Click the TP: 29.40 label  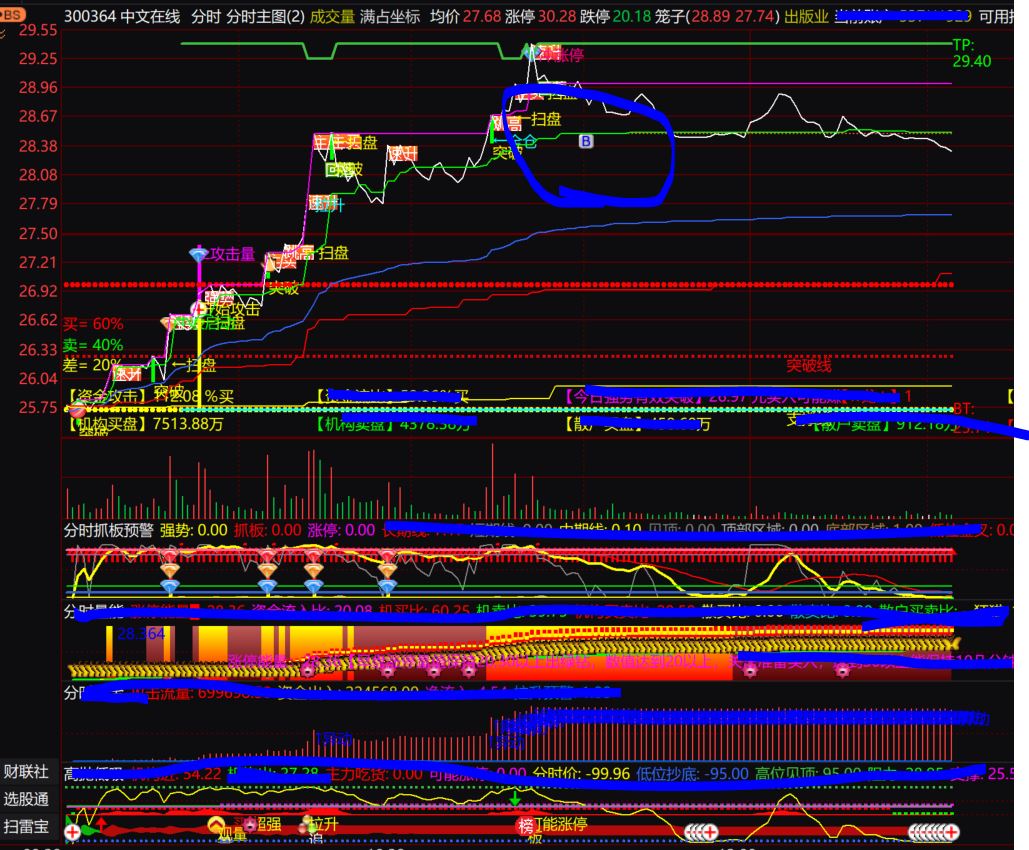972,53
